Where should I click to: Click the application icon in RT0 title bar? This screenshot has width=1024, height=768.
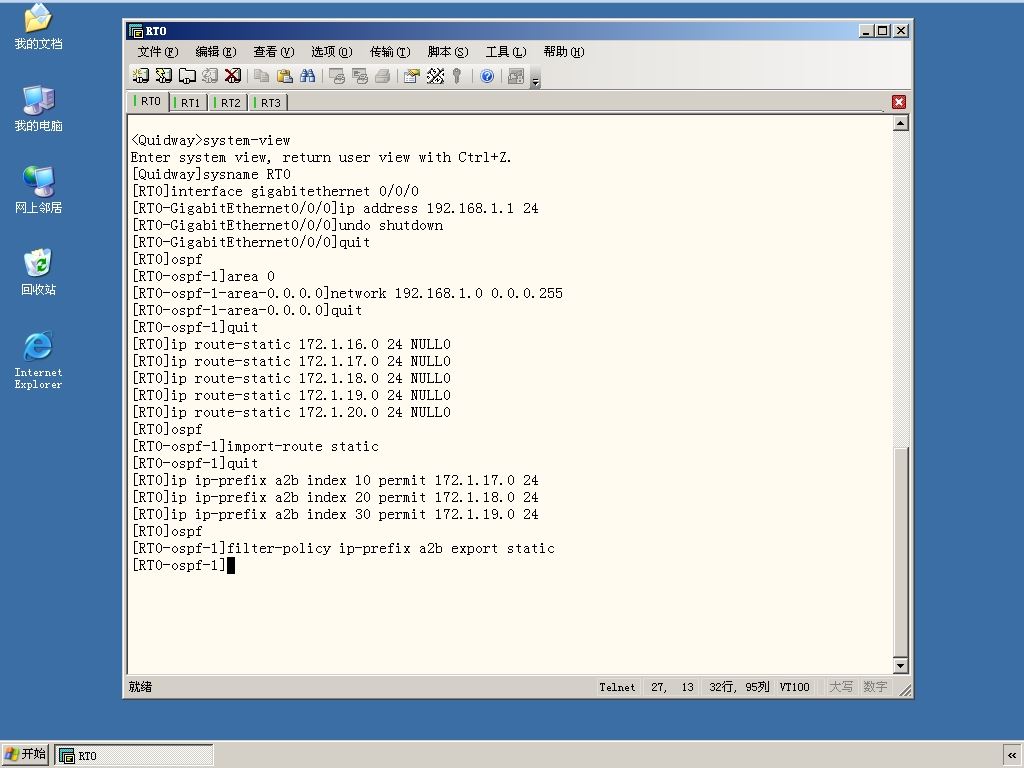click(136, 31)
